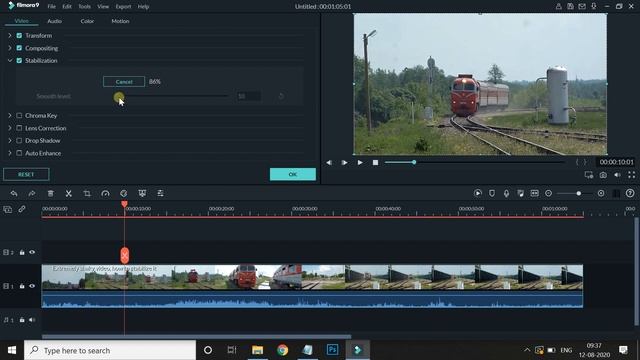Cancel the stabilization analysis
The width and height of the screenshot is (640, 360).
click(124, 82)
